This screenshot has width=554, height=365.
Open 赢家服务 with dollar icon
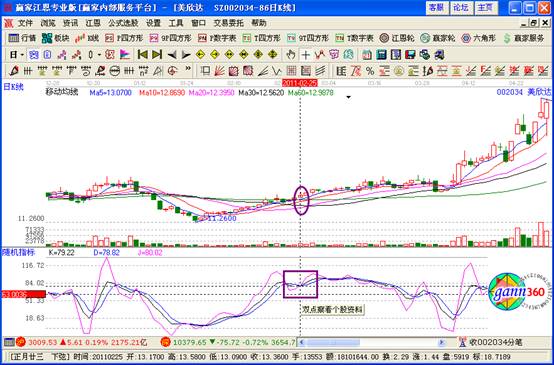tap(523, 38)
